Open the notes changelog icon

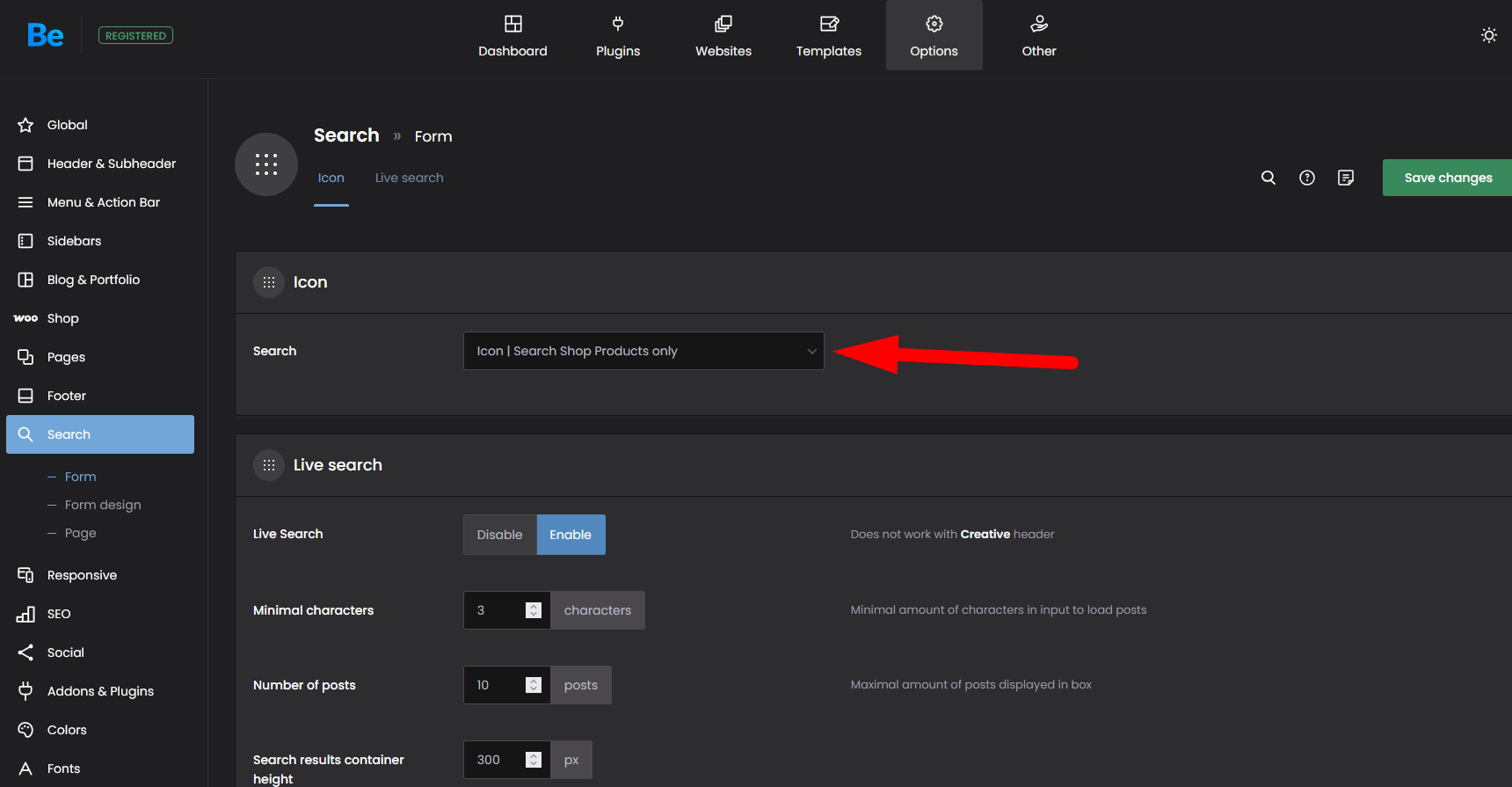(1345, 178)
